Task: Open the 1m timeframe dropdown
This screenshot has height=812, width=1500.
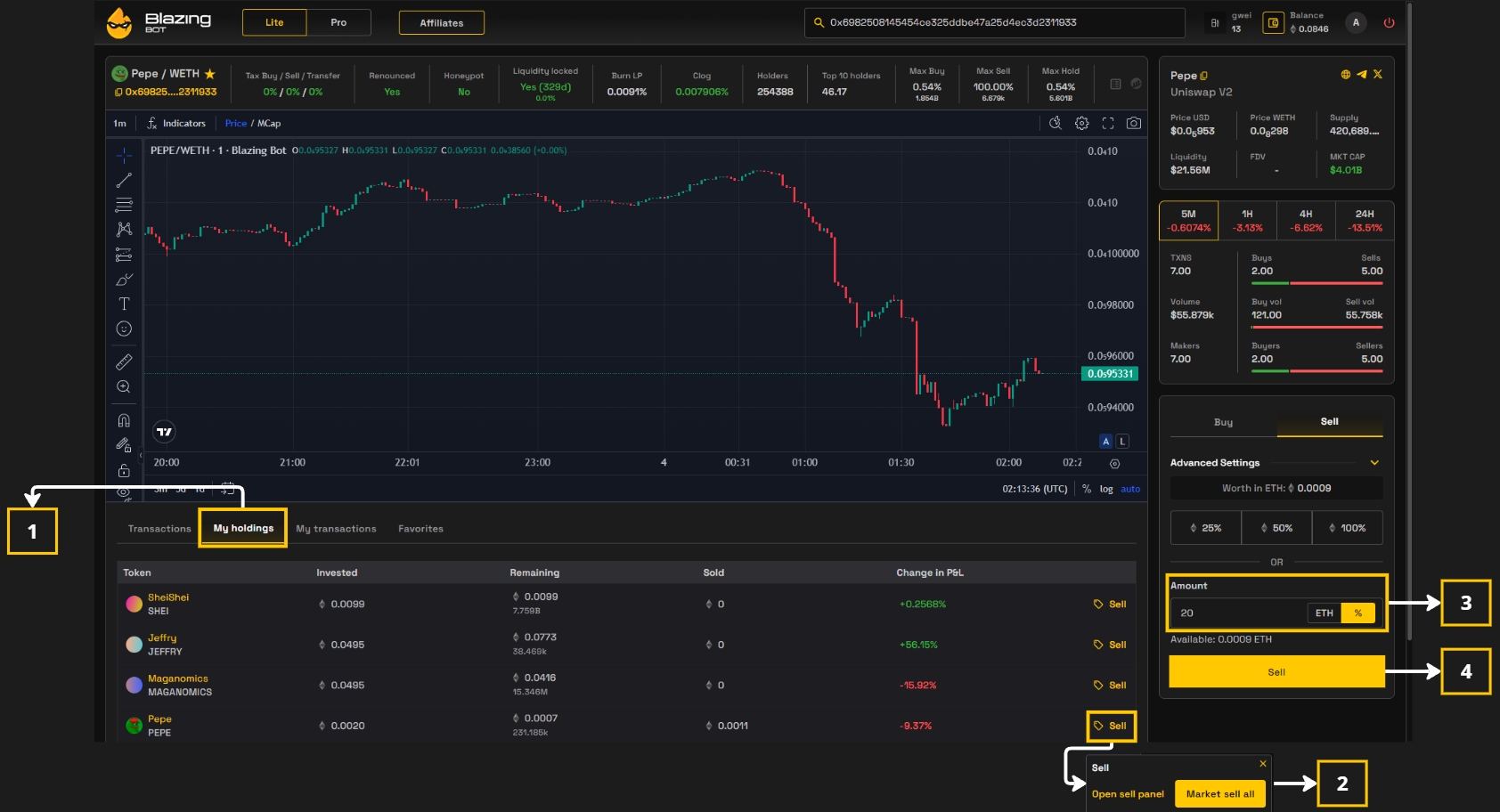Action: click(120, 124)
